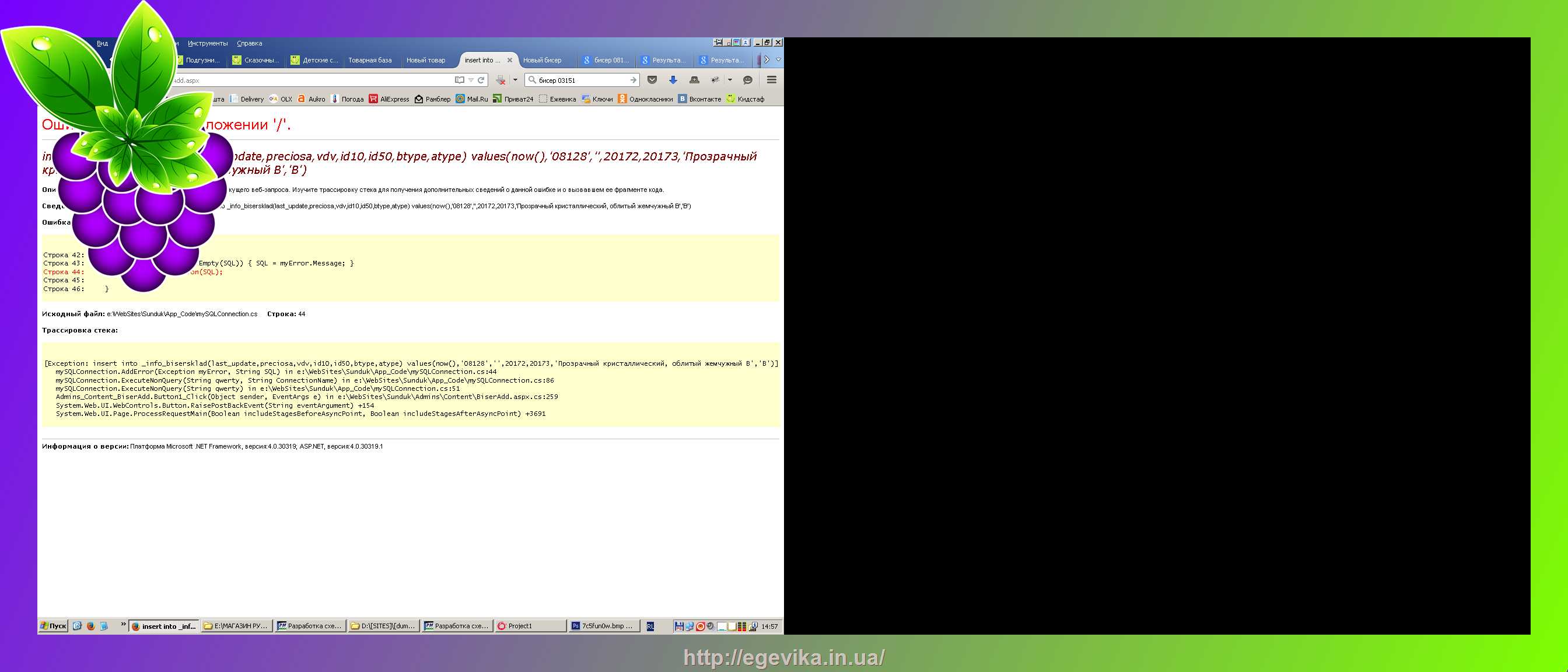Viewport: 1568px width, 672px height.
Task: Click the Пуск start button
Action: tap(54, 626)
